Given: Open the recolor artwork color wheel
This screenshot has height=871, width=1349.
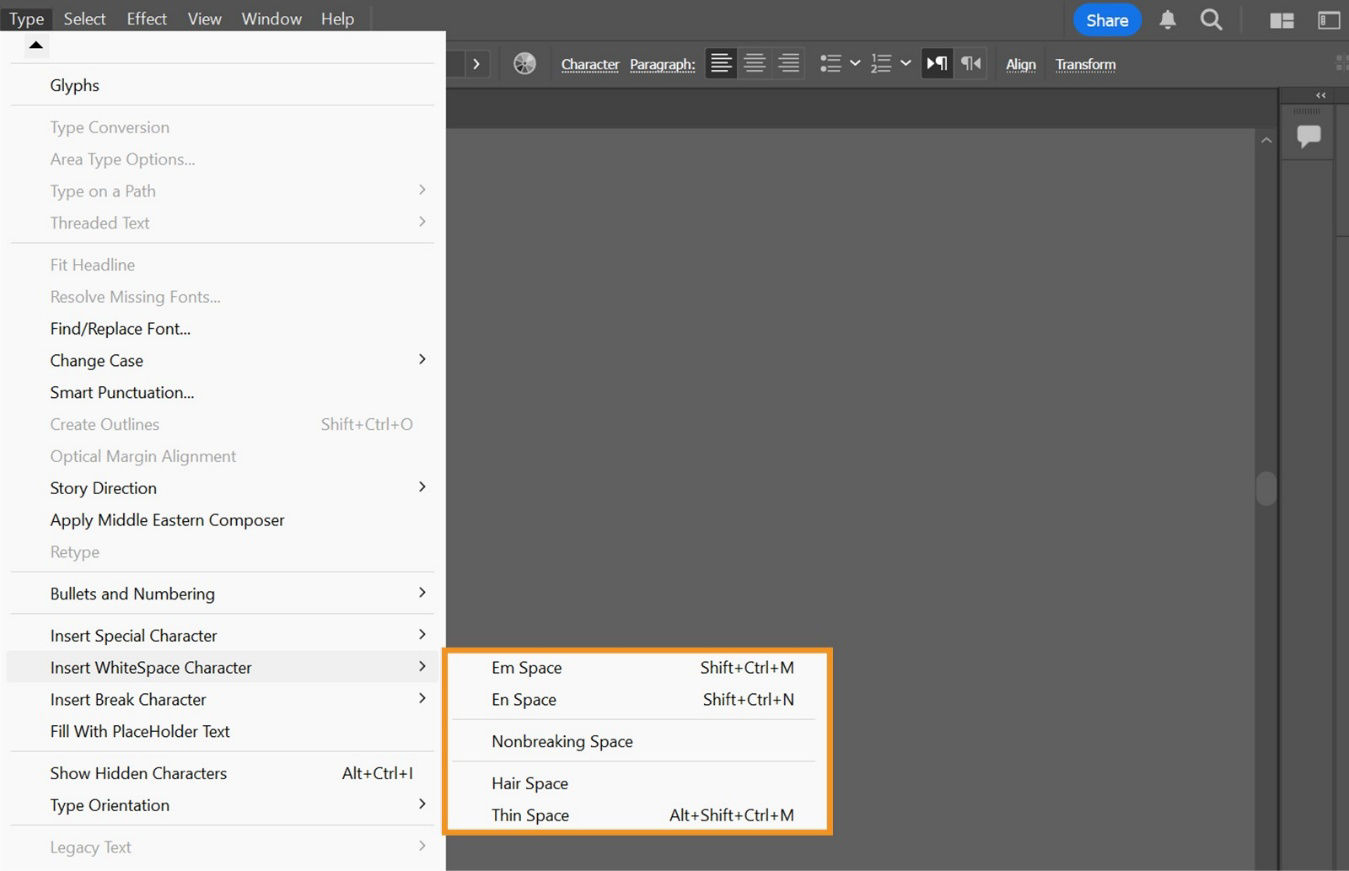Looking at the screenshot, I should (524, 63).
